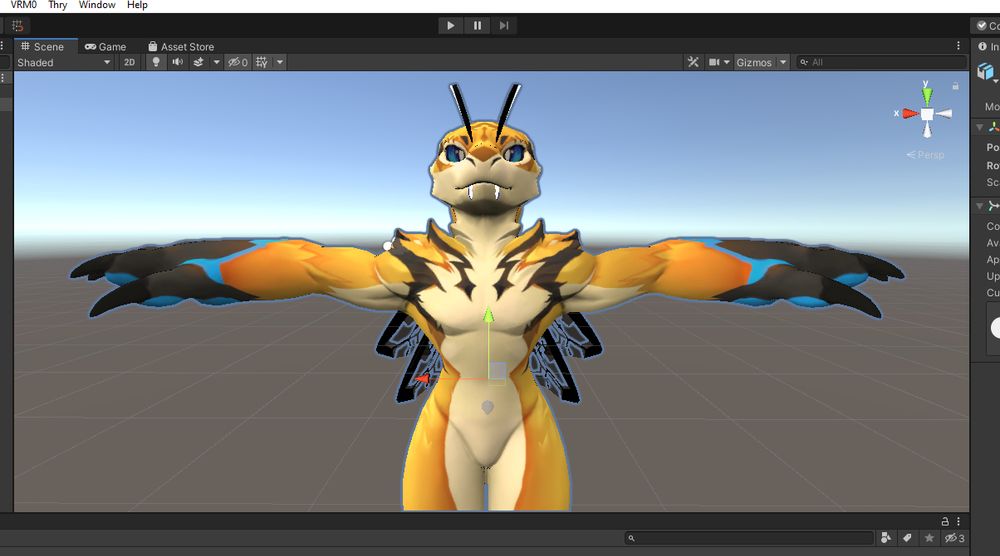The width and height of the screenshot is (1000, 556).
Task: Toggle hidden objects visibility showing 0
Action: tap(238, 62)
